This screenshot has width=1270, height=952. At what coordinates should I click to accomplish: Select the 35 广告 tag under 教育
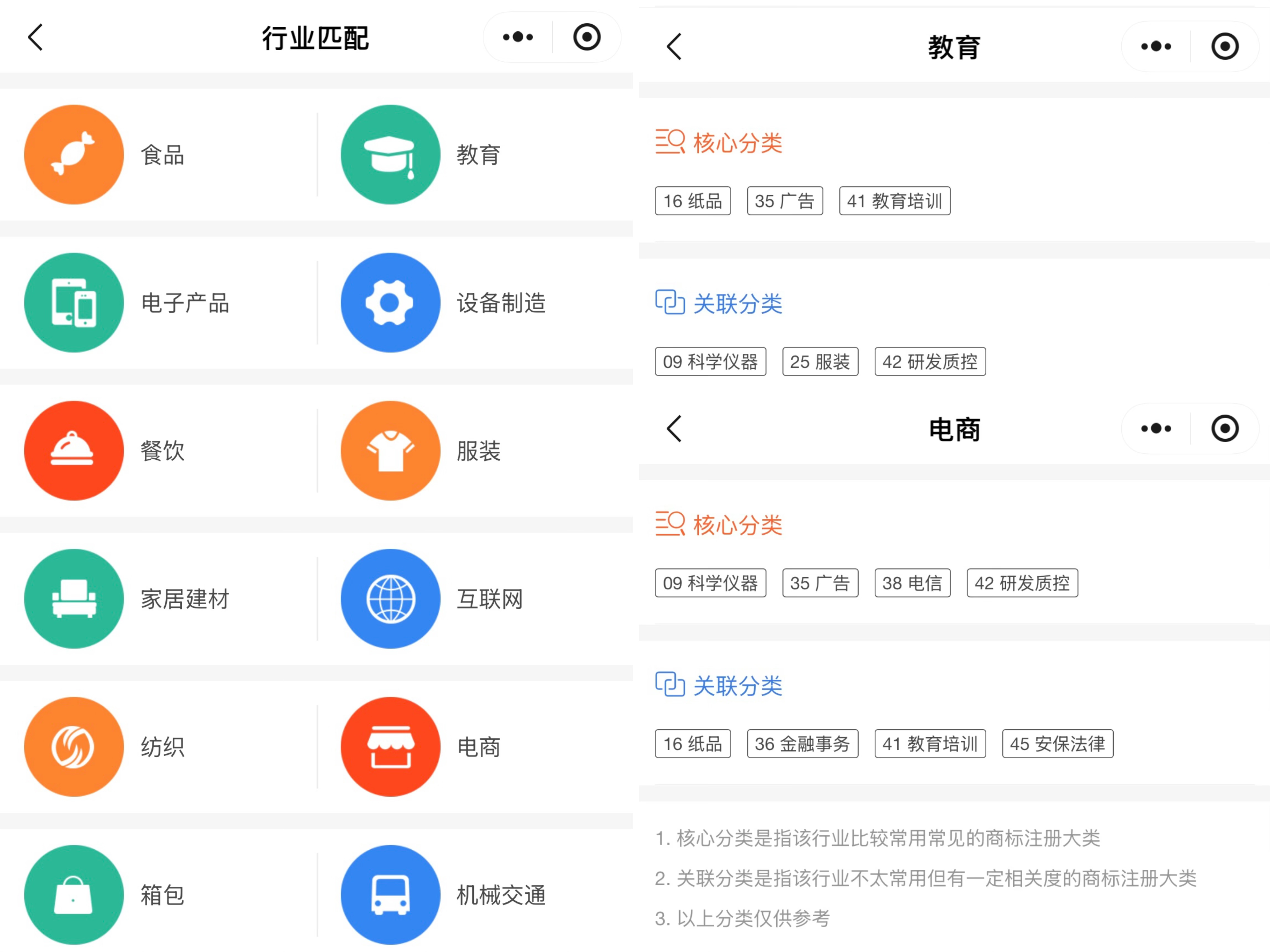[x=785, y=201]
